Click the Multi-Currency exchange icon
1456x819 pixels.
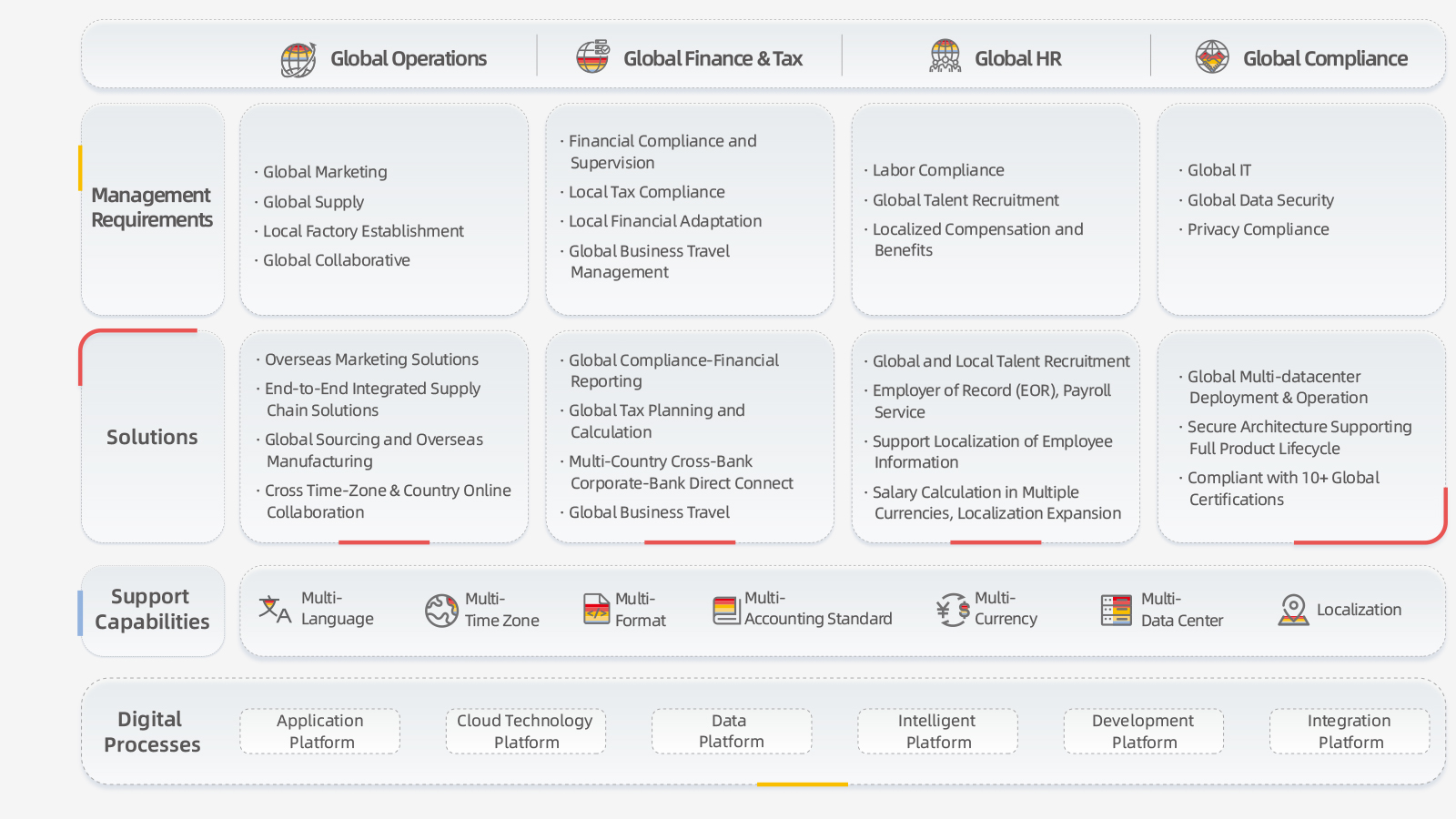pos(953,609)
